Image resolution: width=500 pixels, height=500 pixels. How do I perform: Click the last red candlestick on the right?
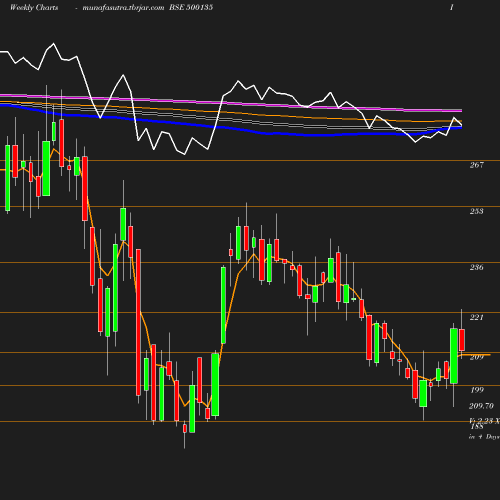click(462, 340)
